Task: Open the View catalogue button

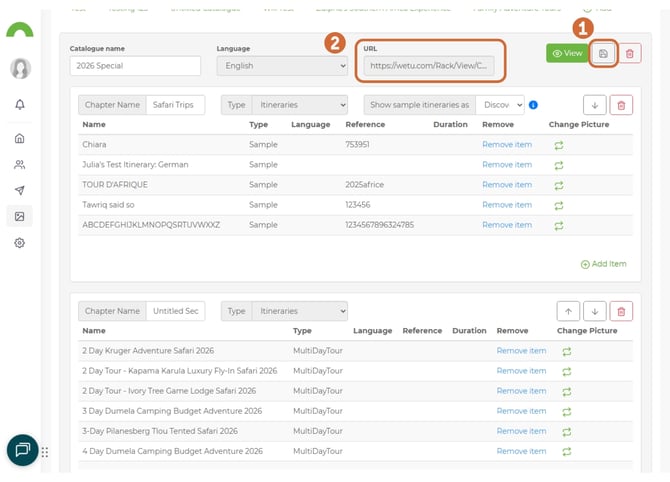Action: 567,53
